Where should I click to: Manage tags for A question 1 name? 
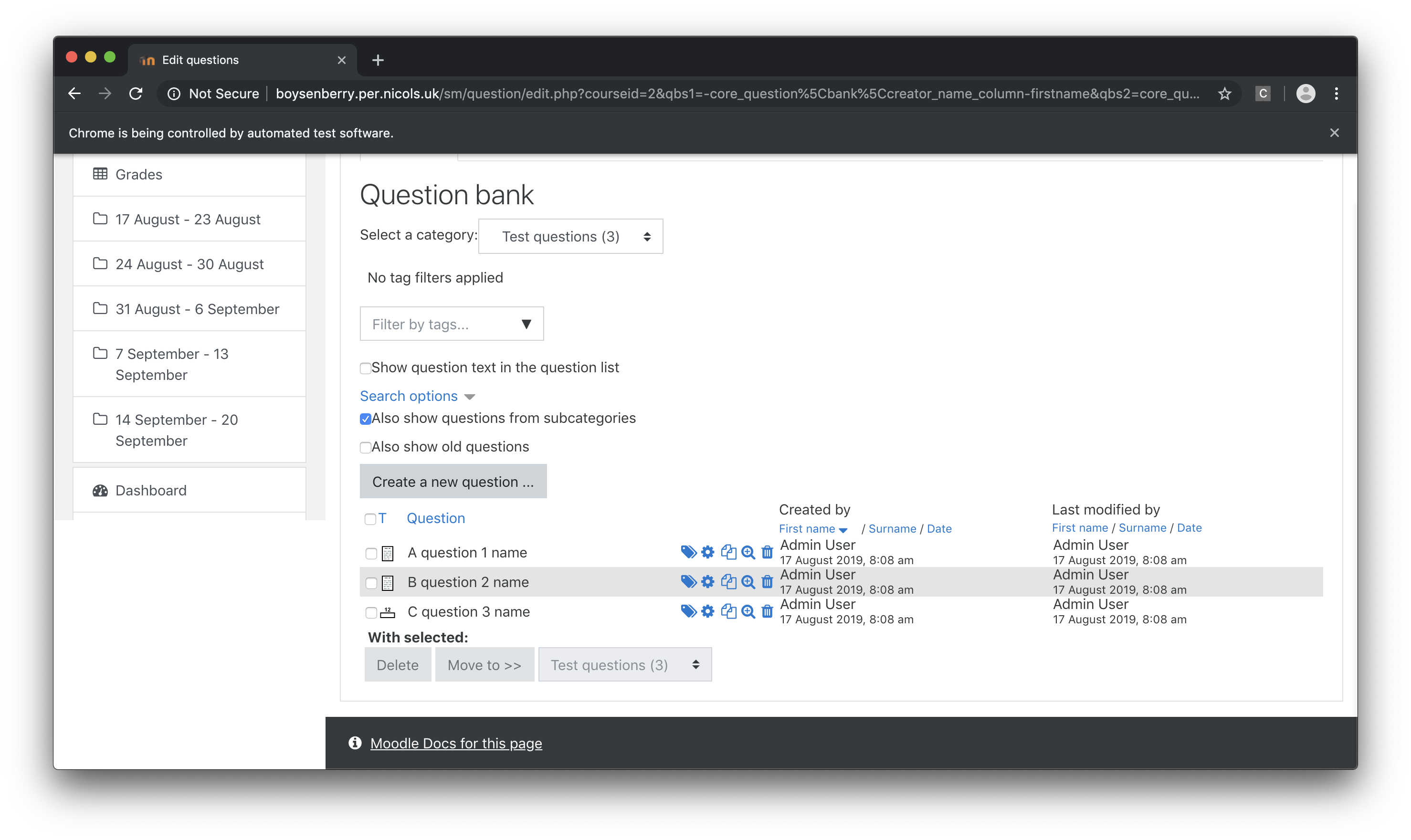coord(688,552)
